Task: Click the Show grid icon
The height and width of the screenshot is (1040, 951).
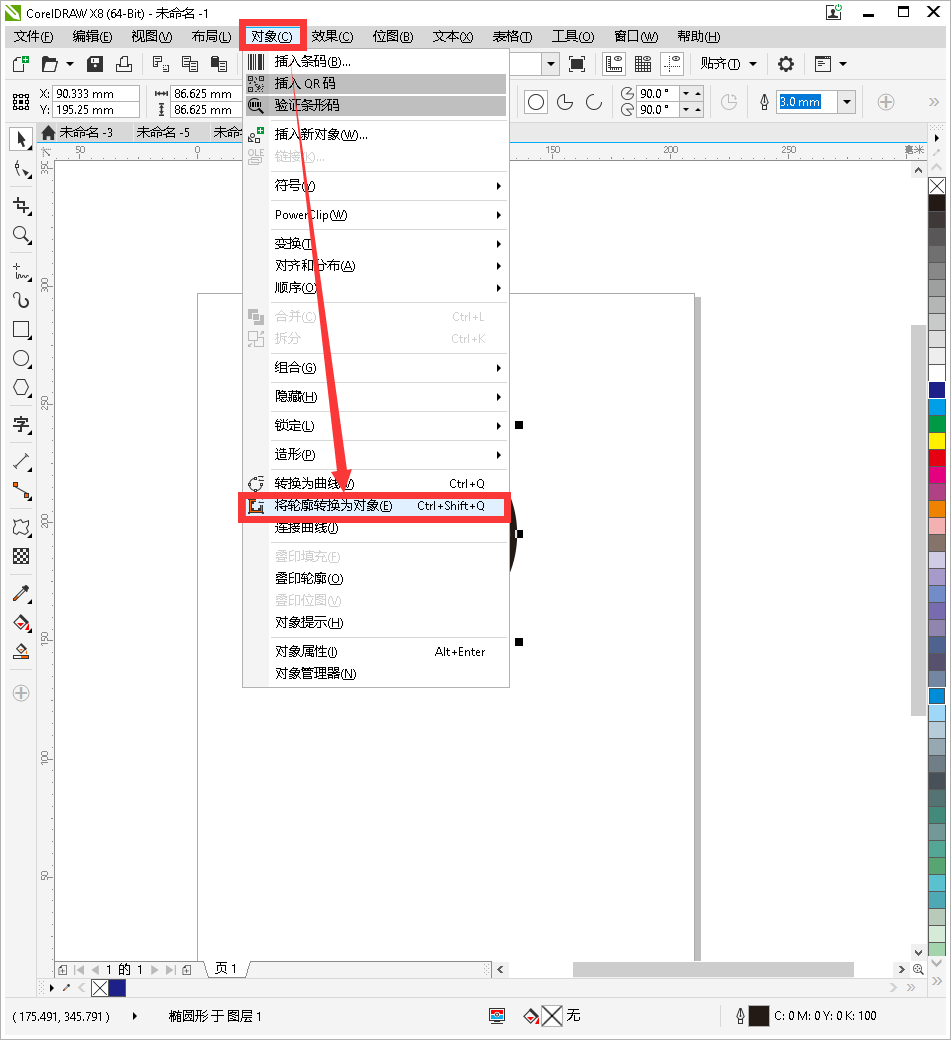Action: click(643, 64)
